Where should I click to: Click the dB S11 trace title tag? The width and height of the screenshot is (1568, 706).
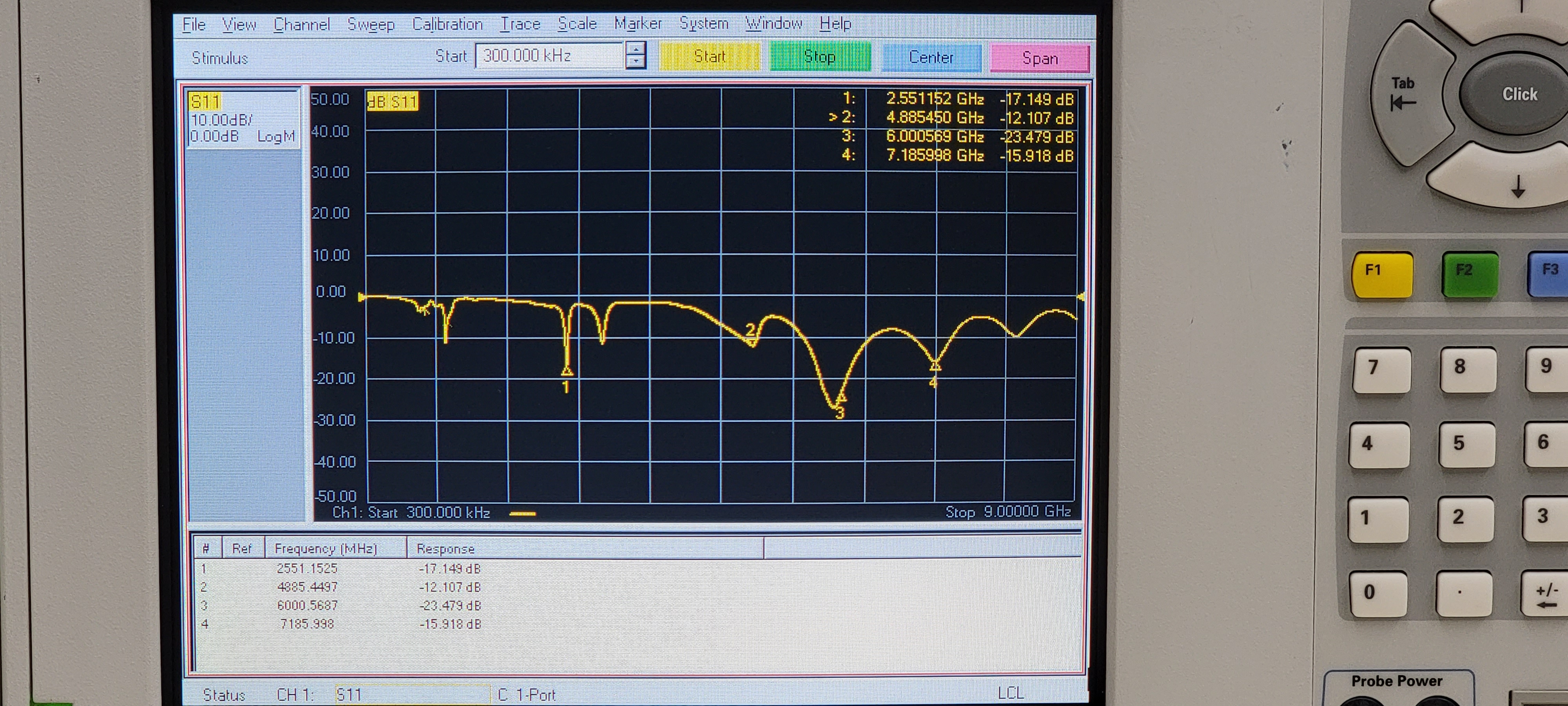click(x=393, y=101)
